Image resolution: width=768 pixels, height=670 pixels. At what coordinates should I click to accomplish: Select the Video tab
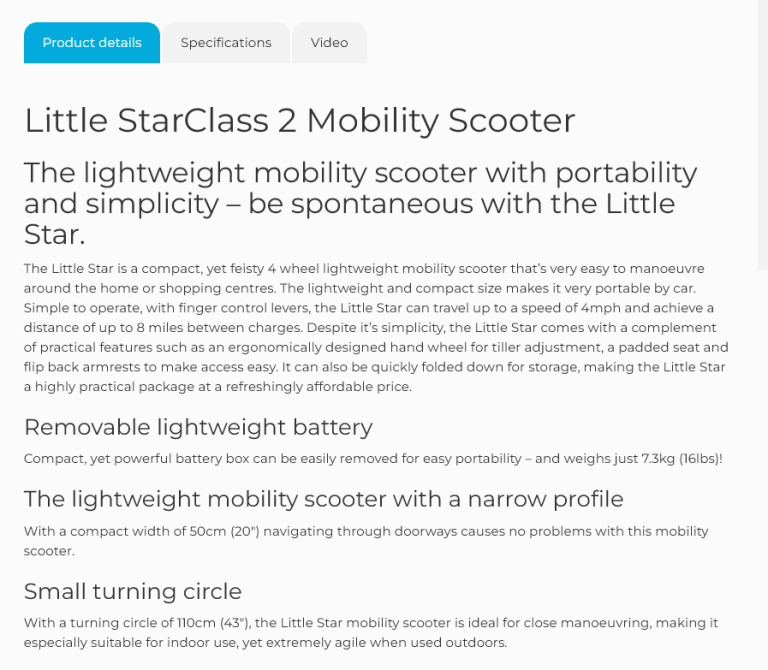point(329,43)
